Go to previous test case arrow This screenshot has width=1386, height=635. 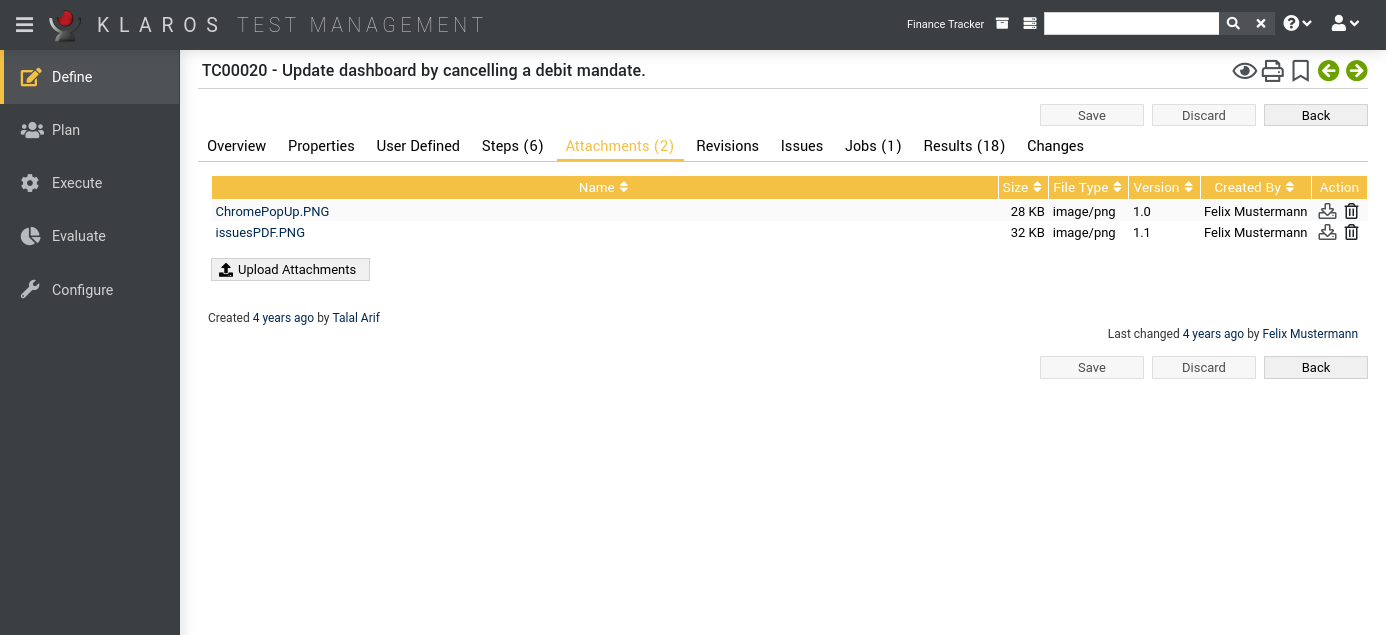click(1328, 71)
